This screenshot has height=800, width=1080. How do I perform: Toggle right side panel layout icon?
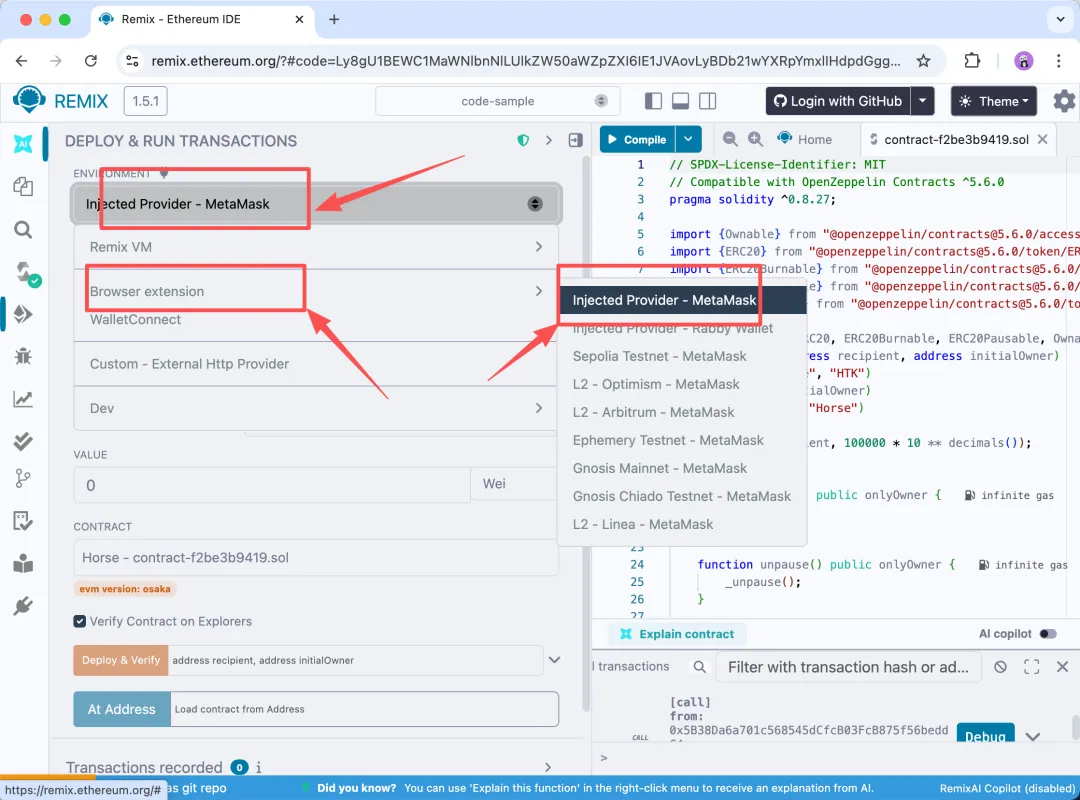pyautogui.click(x=707, y=101)
